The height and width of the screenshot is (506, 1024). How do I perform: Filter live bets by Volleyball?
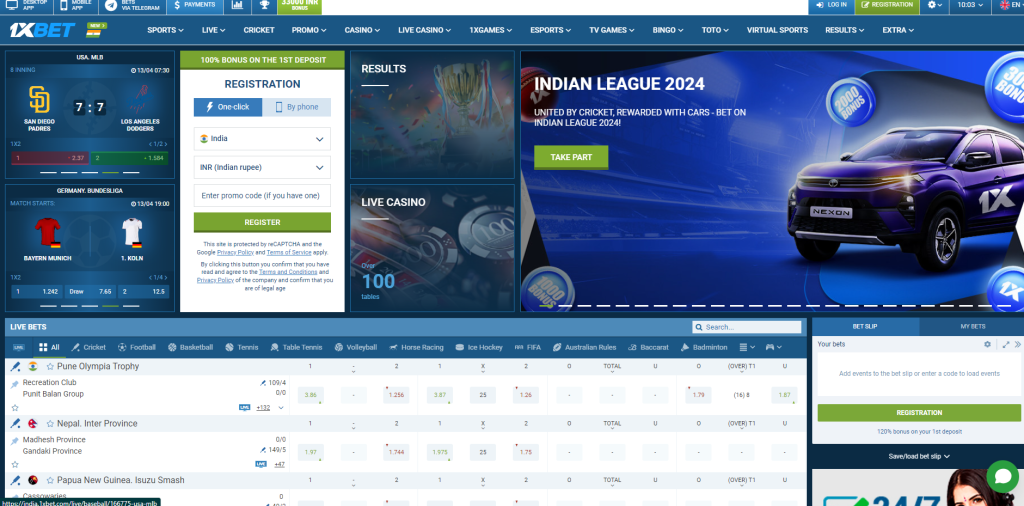point(355,347)
